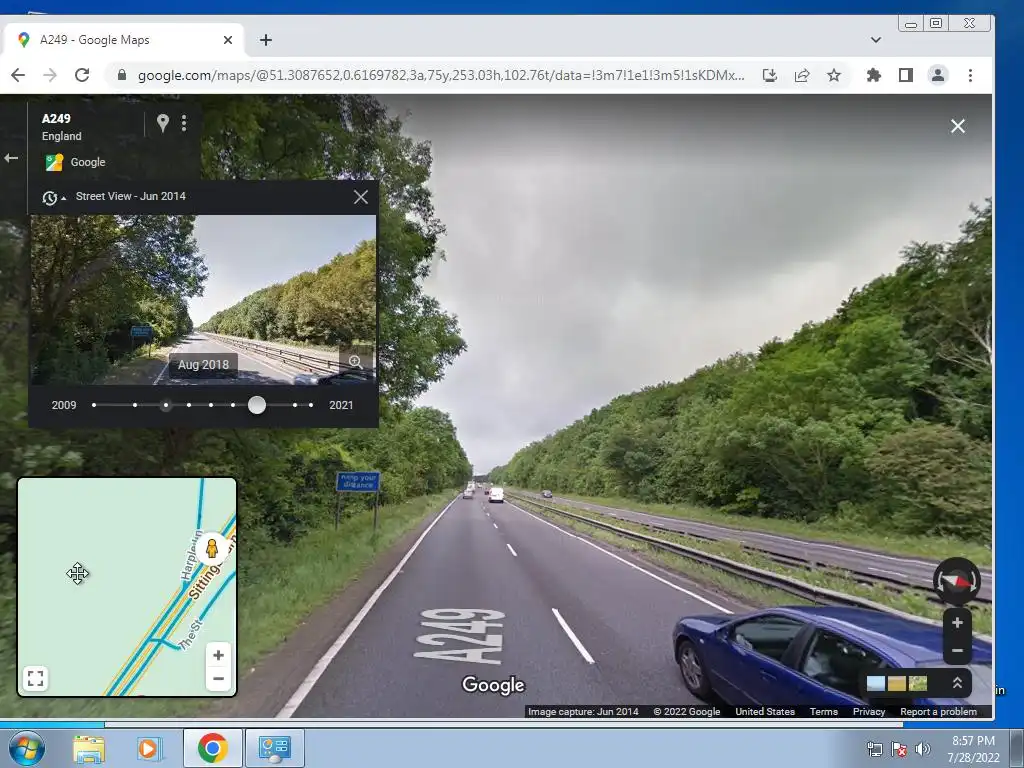Open the Privacy link
Image resolution: width=1024 pixels, height=768 pixels.
(869, 712)
